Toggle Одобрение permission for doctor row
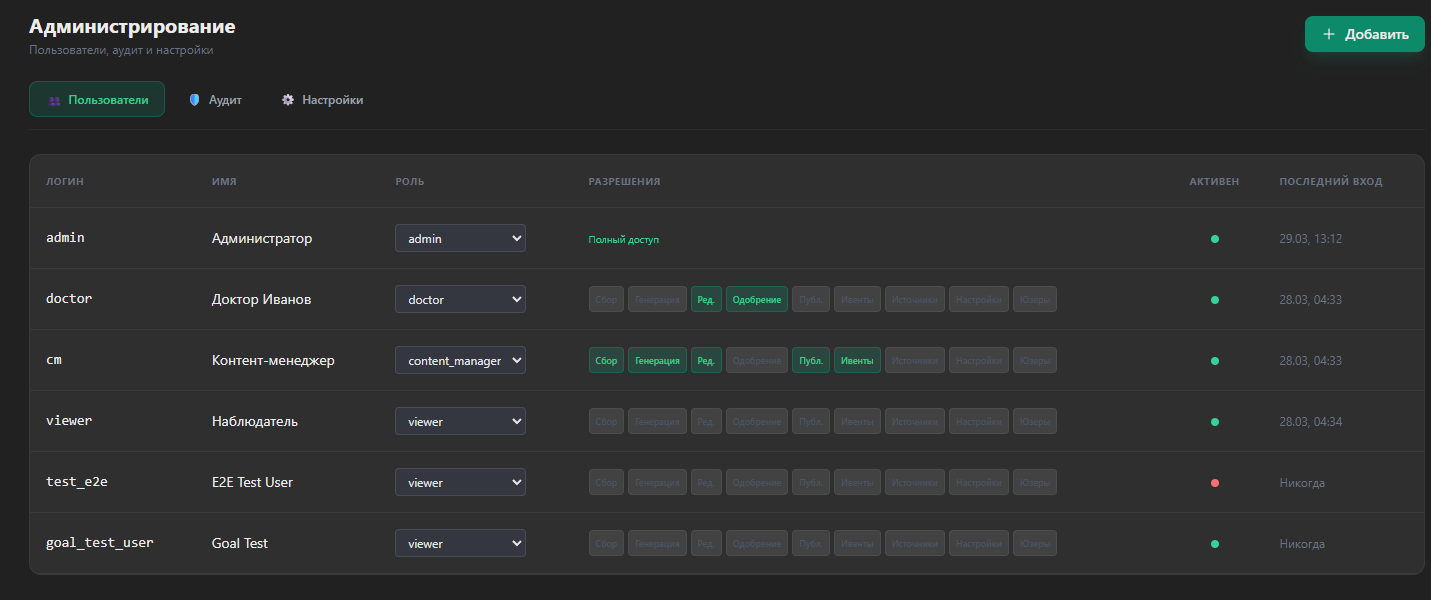 pos(756,300)
